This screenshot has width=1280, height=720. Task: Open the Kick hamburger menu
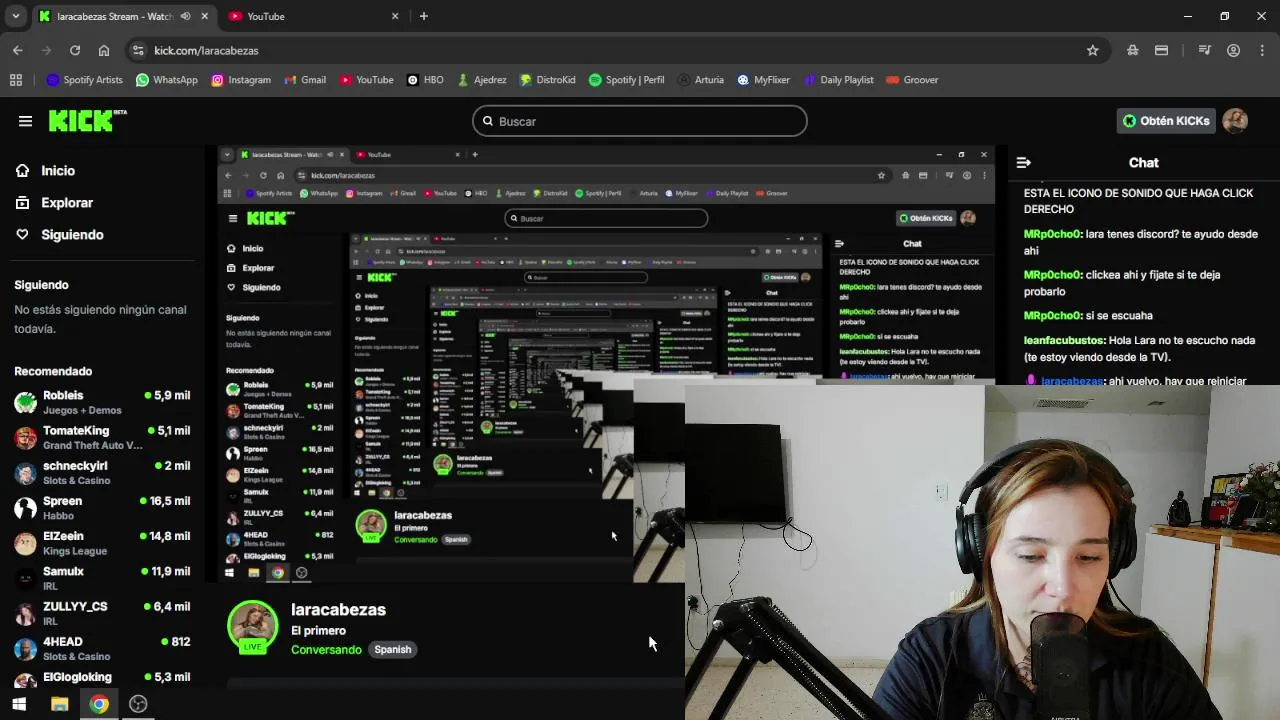[x=25, y=121]
